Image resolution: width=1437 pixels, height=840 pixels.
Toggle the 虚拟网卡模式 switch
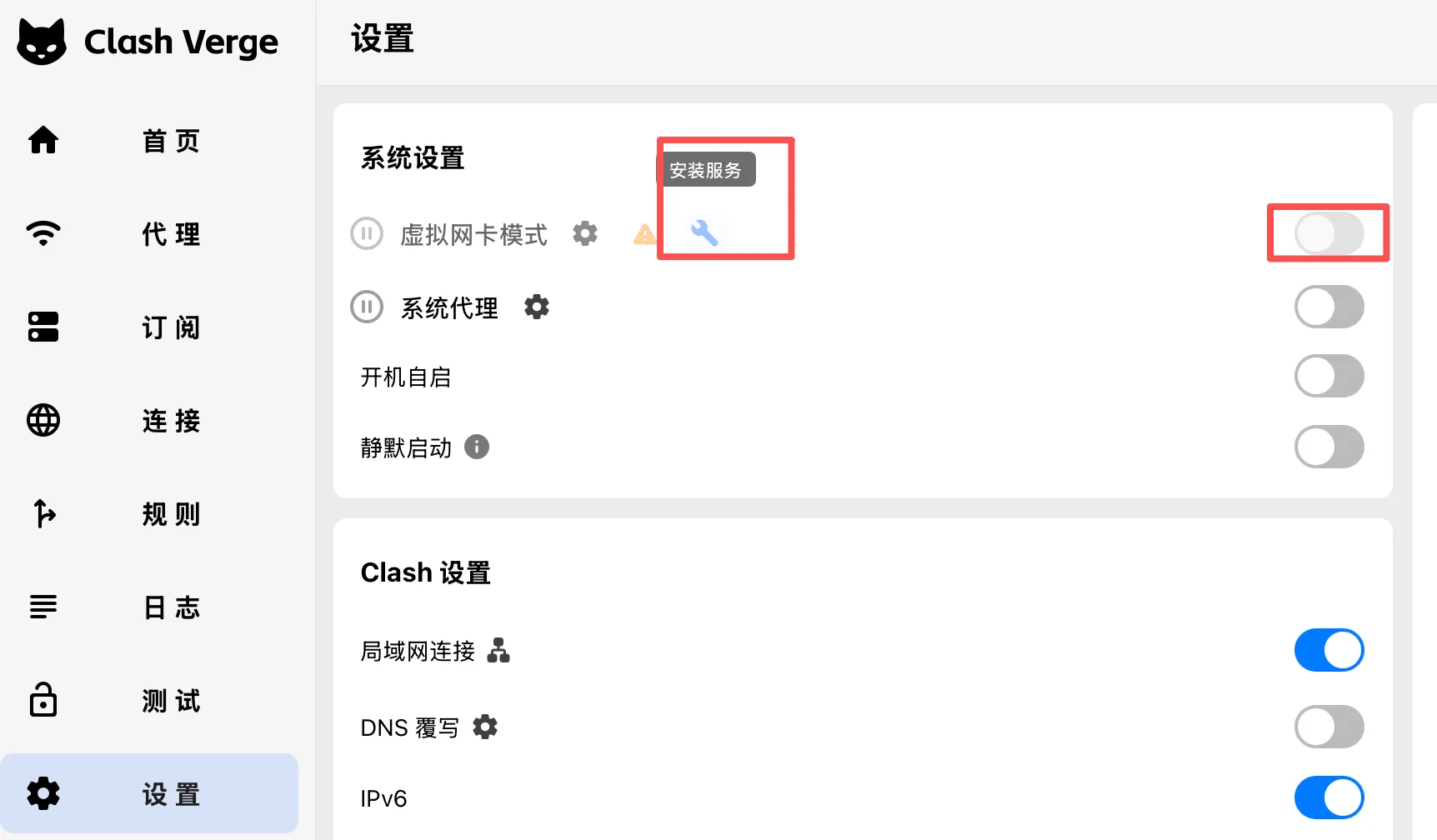point(1329,233)
